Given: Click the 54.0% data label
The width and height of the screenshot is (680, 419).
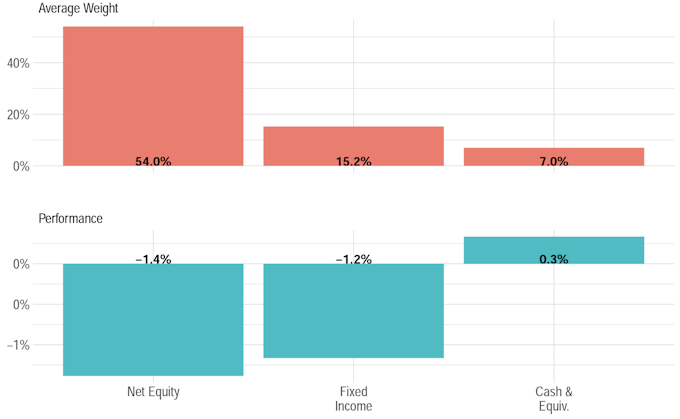Looking at the screenshot, I should (153, 161).
